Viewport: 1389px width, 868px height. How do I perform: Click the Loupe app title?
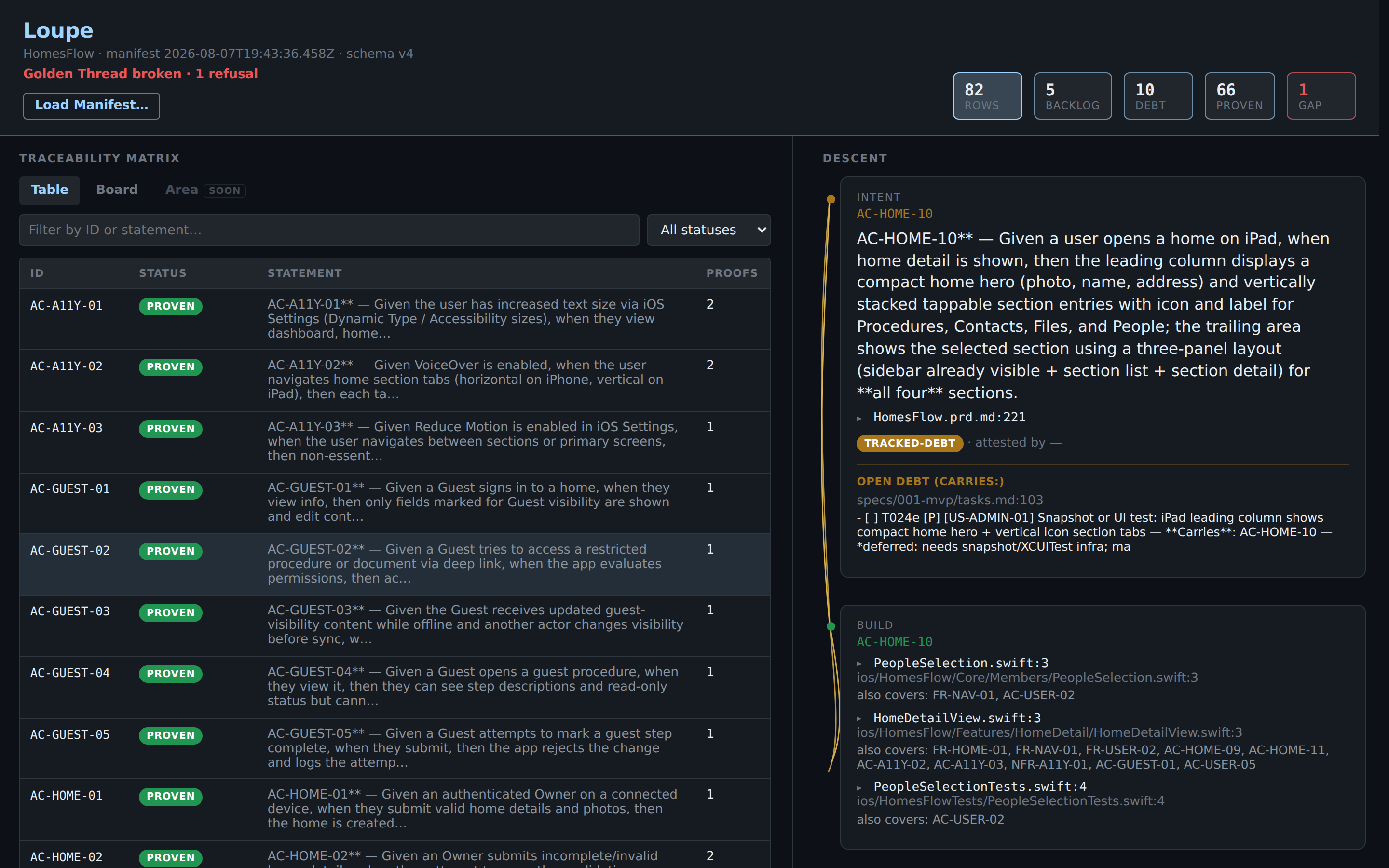[x=58, y=30]
